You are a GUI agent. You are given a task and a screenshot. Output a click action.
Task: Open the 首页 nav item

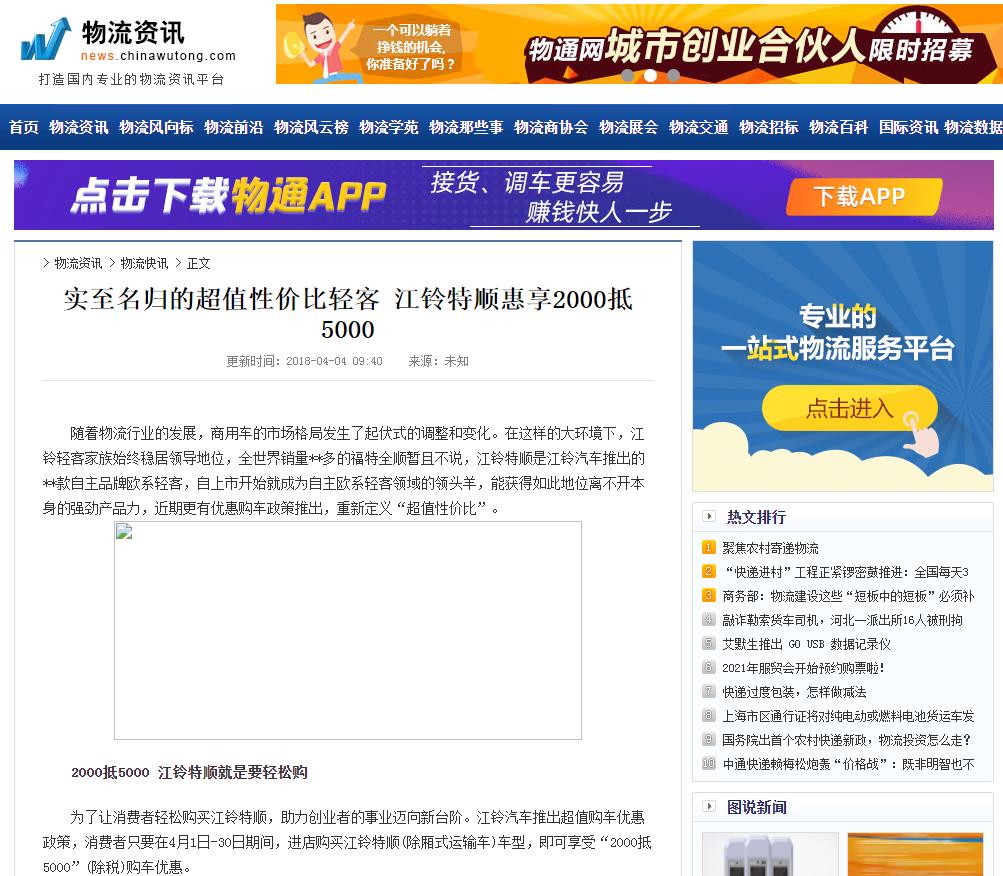[24, 127]
